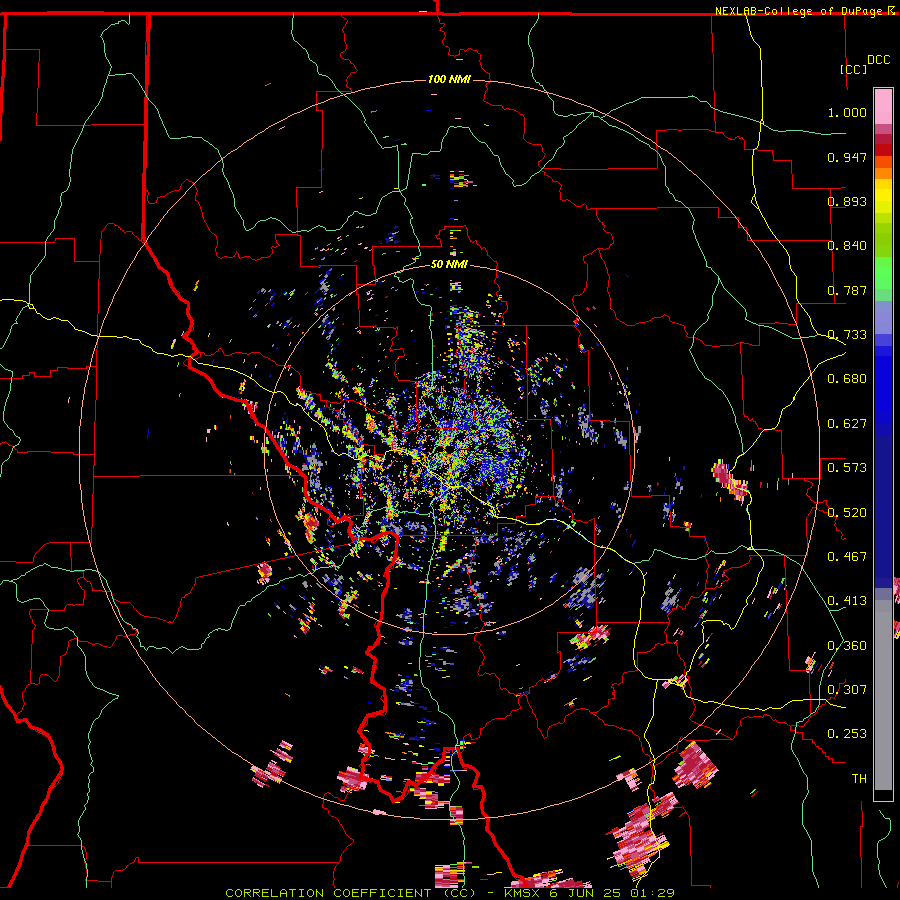Select the 0.840 scale value
This screenshot has width=900, height=900.
pyautogui.click(x=847, y=246)
